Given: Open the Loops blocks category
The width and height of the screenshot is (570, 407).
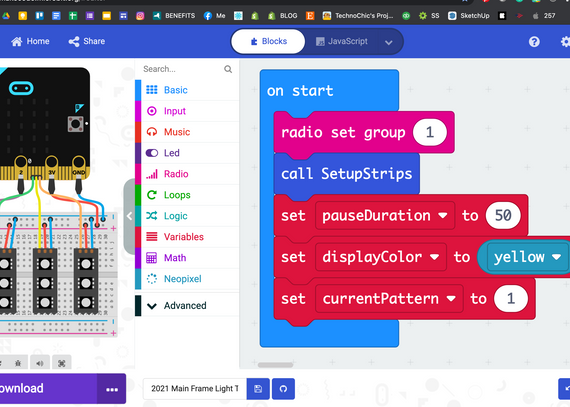Looking at the screenshot, I should click(x=187, y=195).
